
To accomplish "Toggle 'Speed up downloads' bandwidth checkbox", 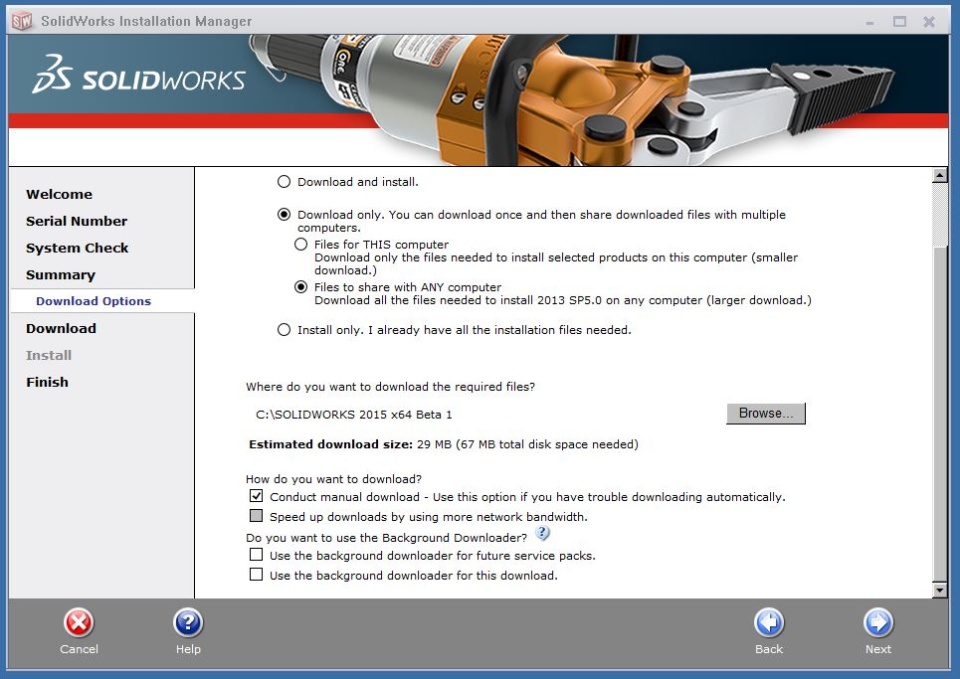I will (x=256, y=516).
